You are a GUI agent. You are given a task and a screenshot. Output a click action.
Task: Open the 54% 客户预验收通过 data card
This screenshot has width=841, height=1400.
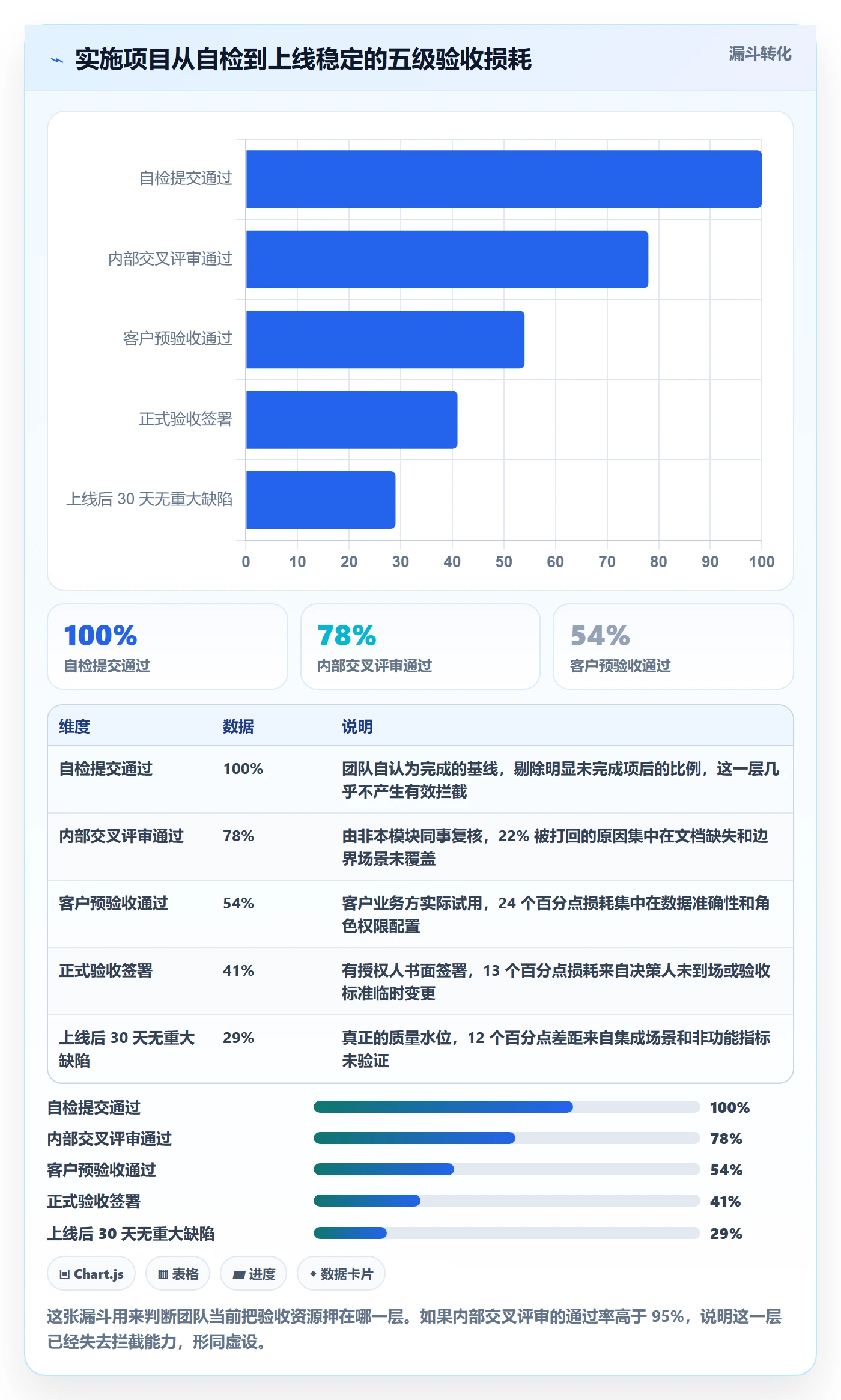coord(673,647)
